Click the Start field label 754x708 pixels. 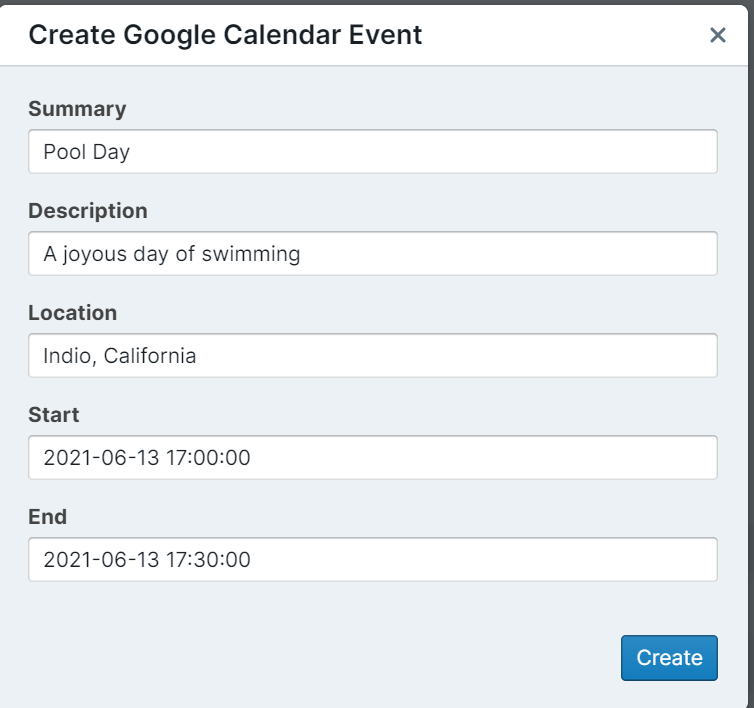(54, 415)
